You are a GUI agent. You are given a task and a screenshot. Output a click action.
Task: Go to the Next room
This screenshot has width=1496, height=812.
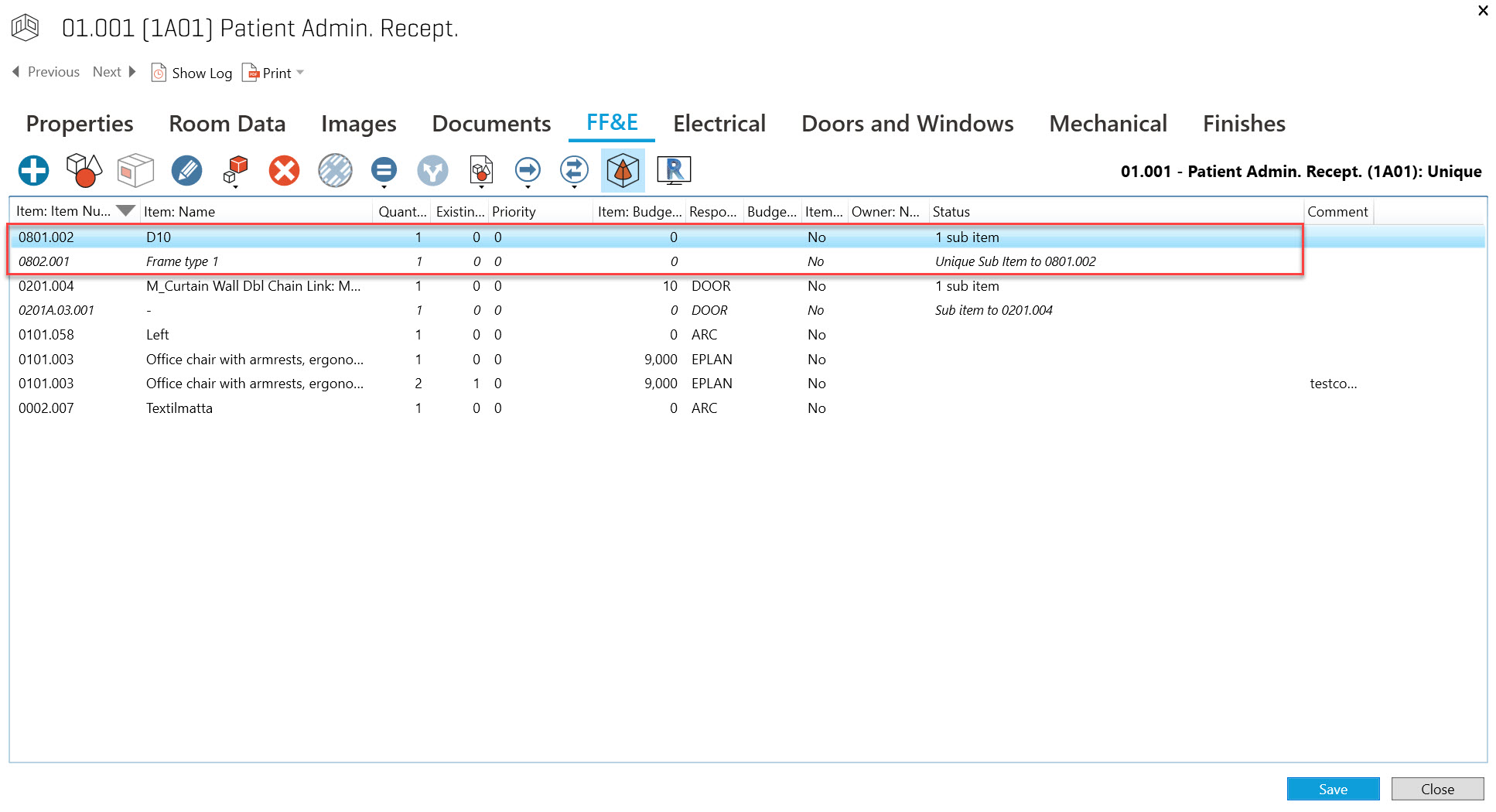pos(114,72)
